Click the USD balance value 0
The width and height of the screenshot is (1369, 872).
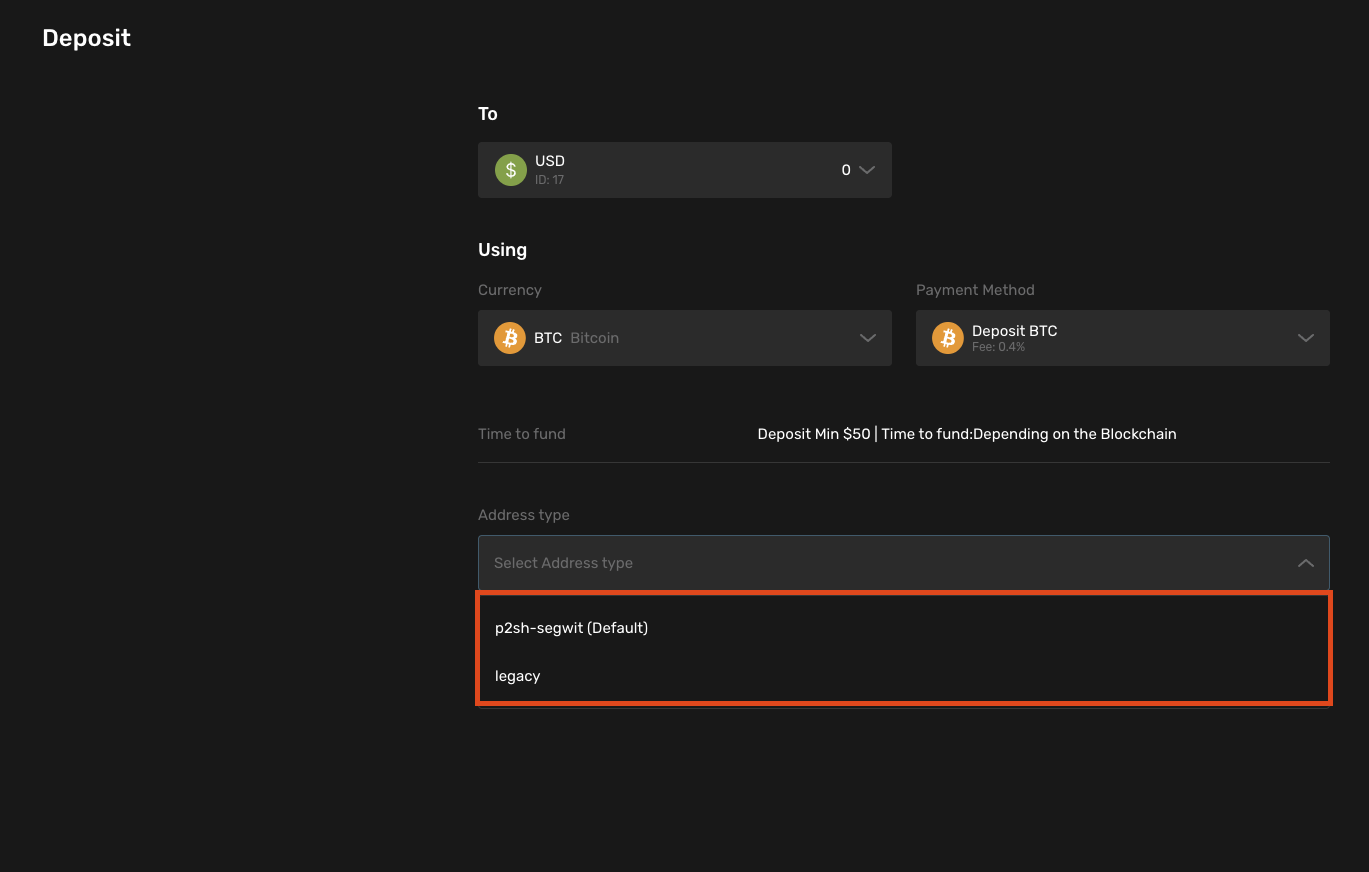pyautogui.click(x=846, y=170)
